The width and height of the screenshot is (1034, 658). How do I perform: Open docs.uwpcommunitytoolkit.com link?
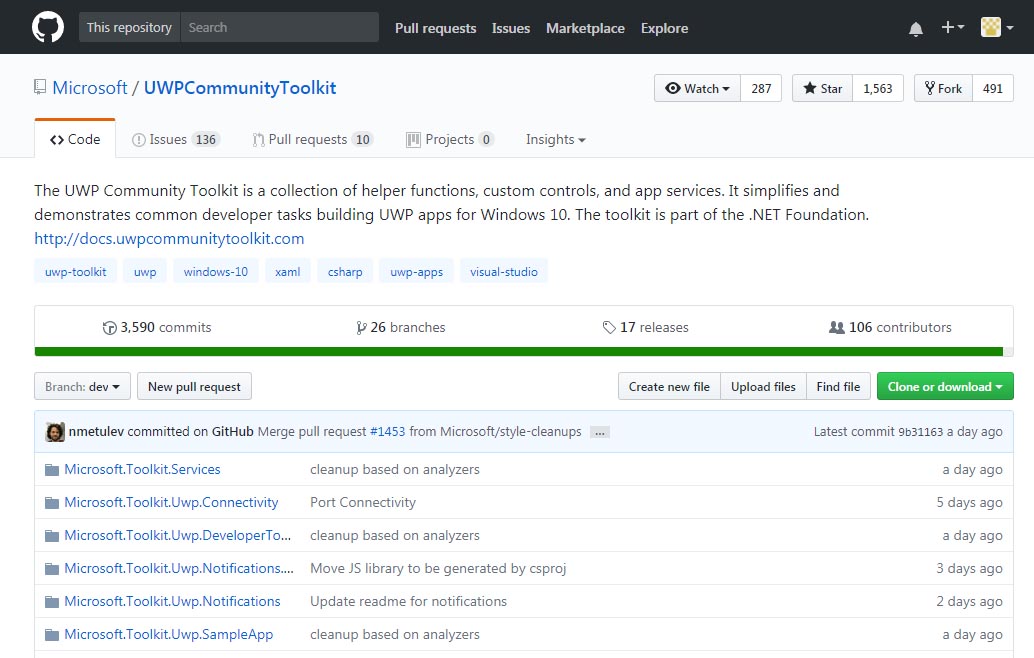tap(169, 239)
